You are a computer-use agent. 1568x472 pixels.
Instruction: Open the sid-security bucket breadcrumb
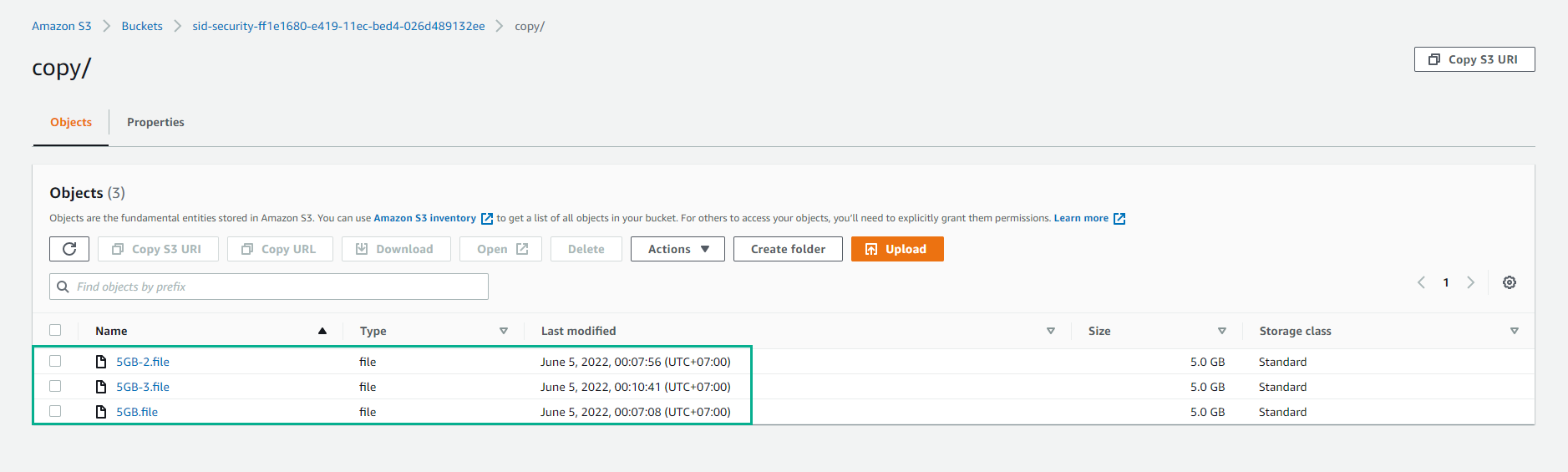pyautogui.click(x=338, y=26)
